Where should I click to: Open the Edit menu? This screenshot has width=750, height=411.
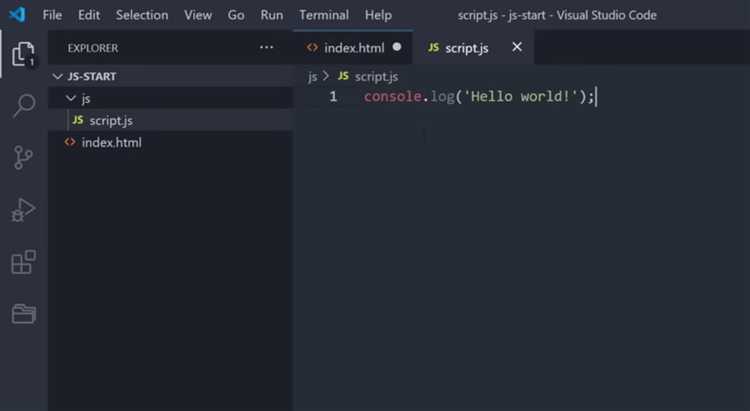(89, 15)
